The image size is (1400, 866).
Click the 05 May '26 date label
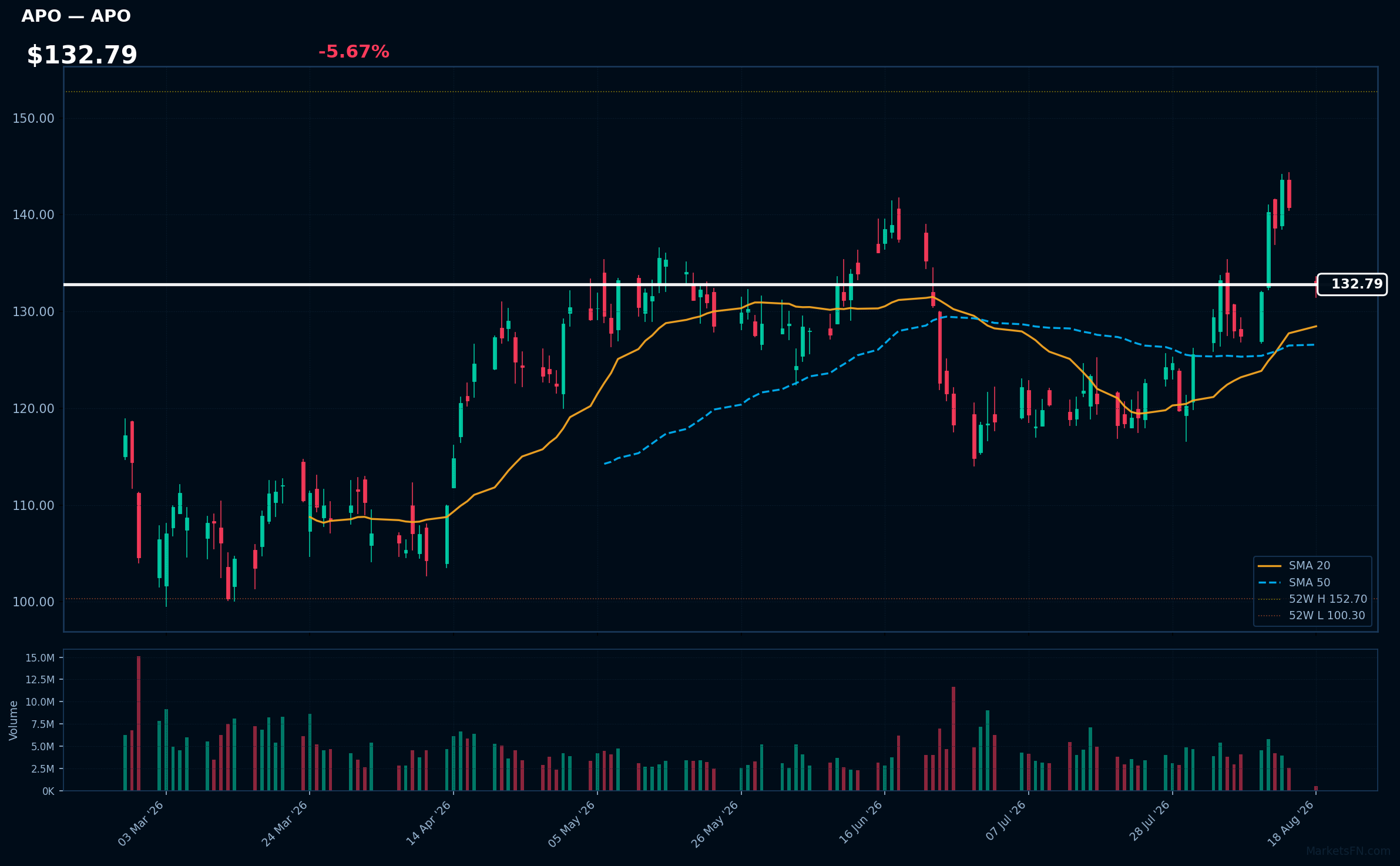pos(572,824)
